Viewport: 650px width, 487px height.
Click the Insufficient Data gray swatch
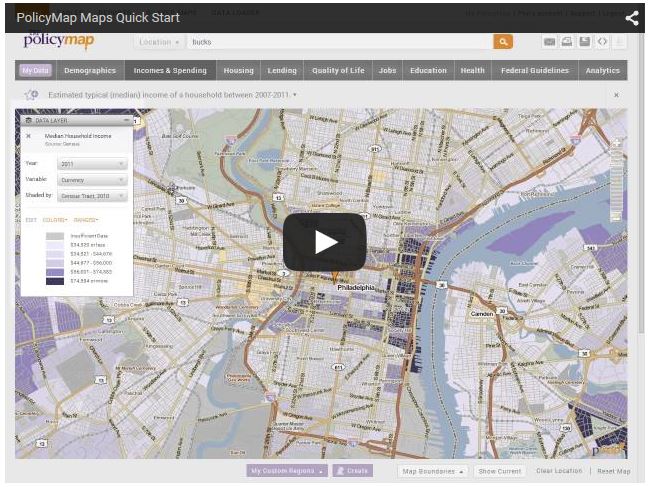[55, 236]
